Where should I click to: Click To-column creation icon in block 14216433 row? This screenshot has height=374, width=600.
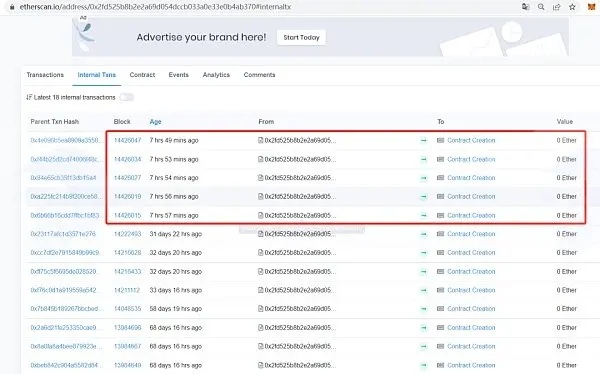click(x=440, y=271)
